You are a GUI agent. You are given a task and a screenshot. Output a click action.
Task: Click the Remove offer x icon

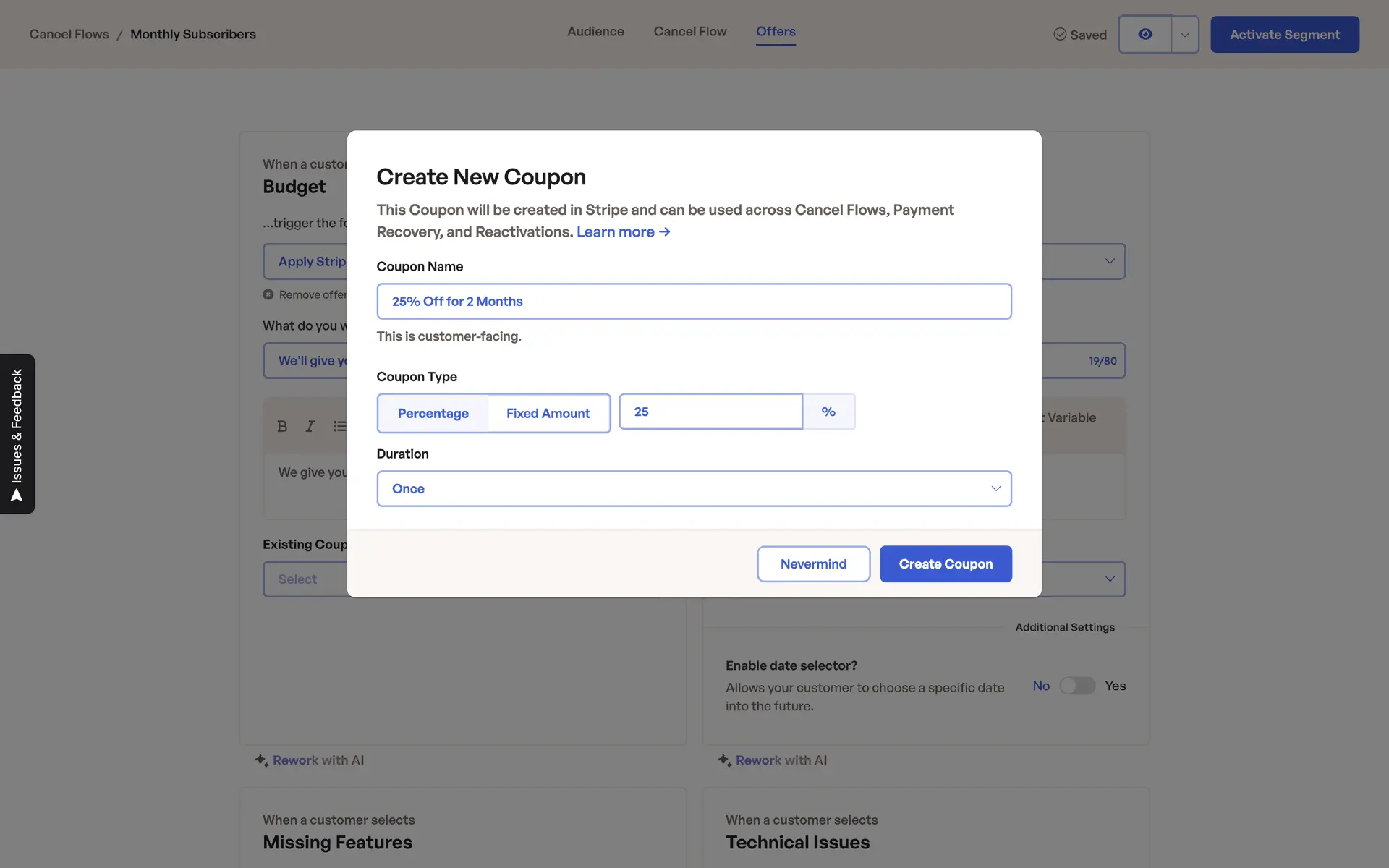(268, 294)
